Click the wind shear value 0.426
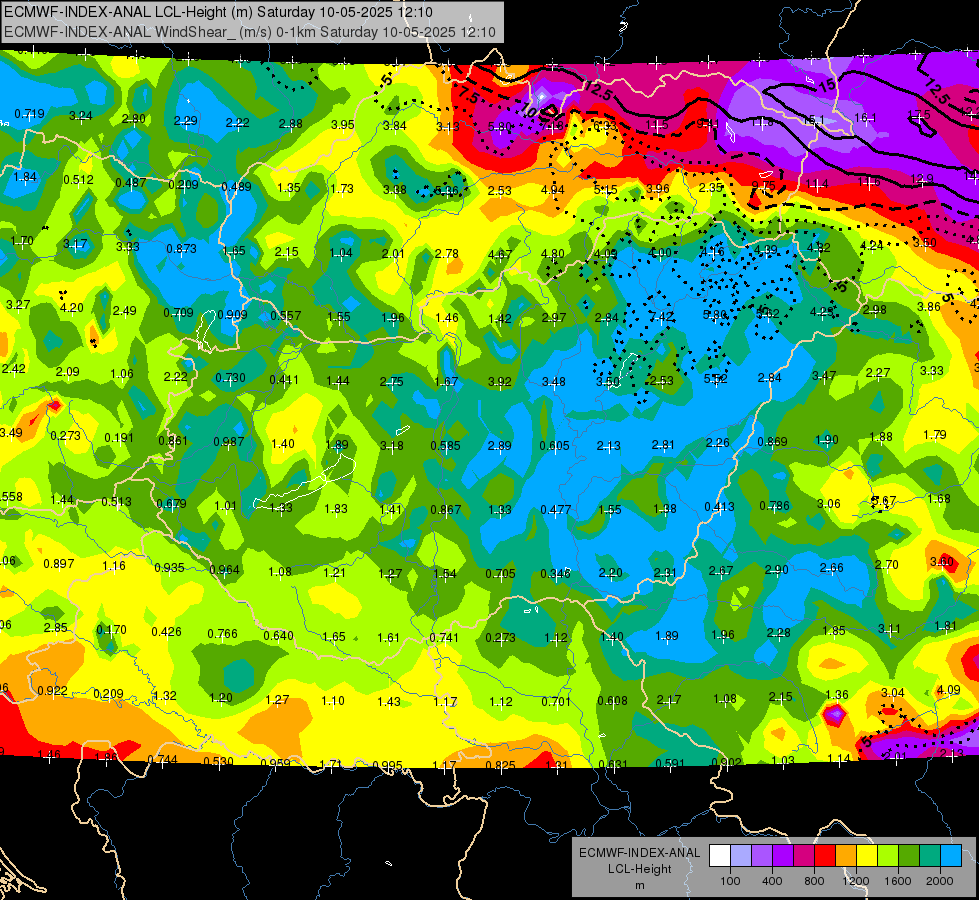Screen dimensions: 979x900 (x=167, y=631)
